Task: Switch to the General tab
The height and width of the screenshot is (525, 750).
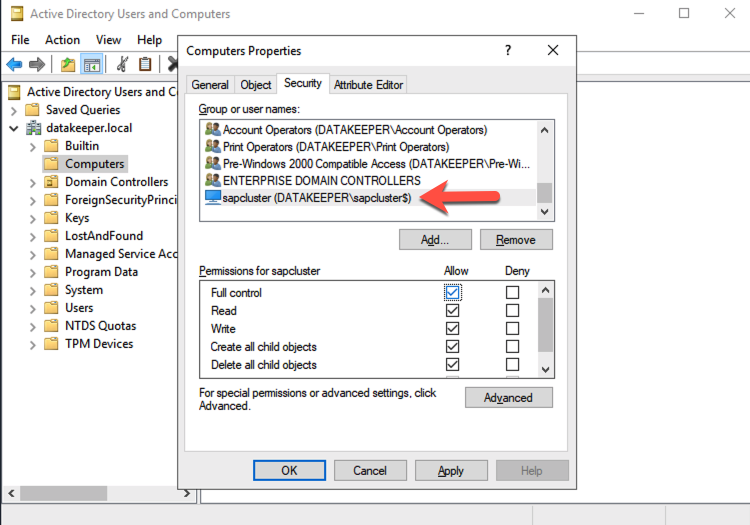Action: click(210, 85)
